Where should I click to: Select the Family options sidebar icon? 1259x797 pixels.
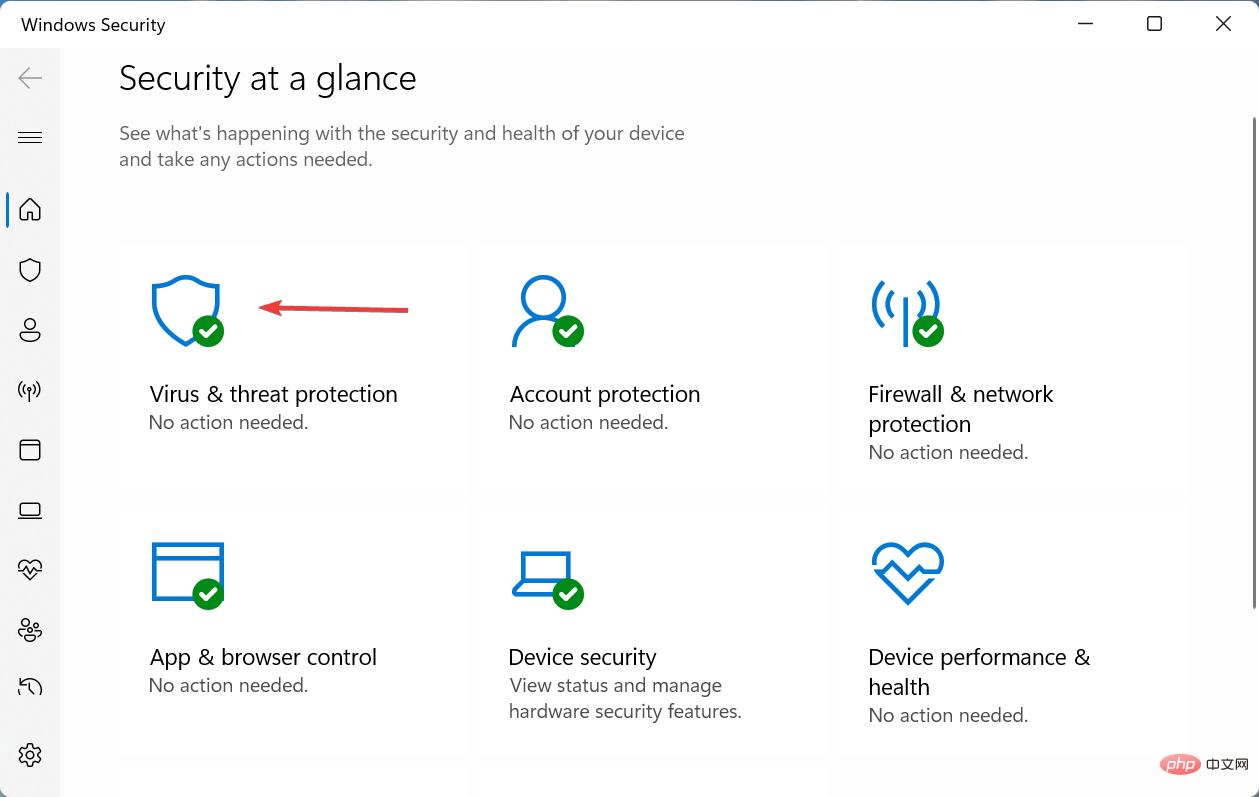tap(30, 630)
